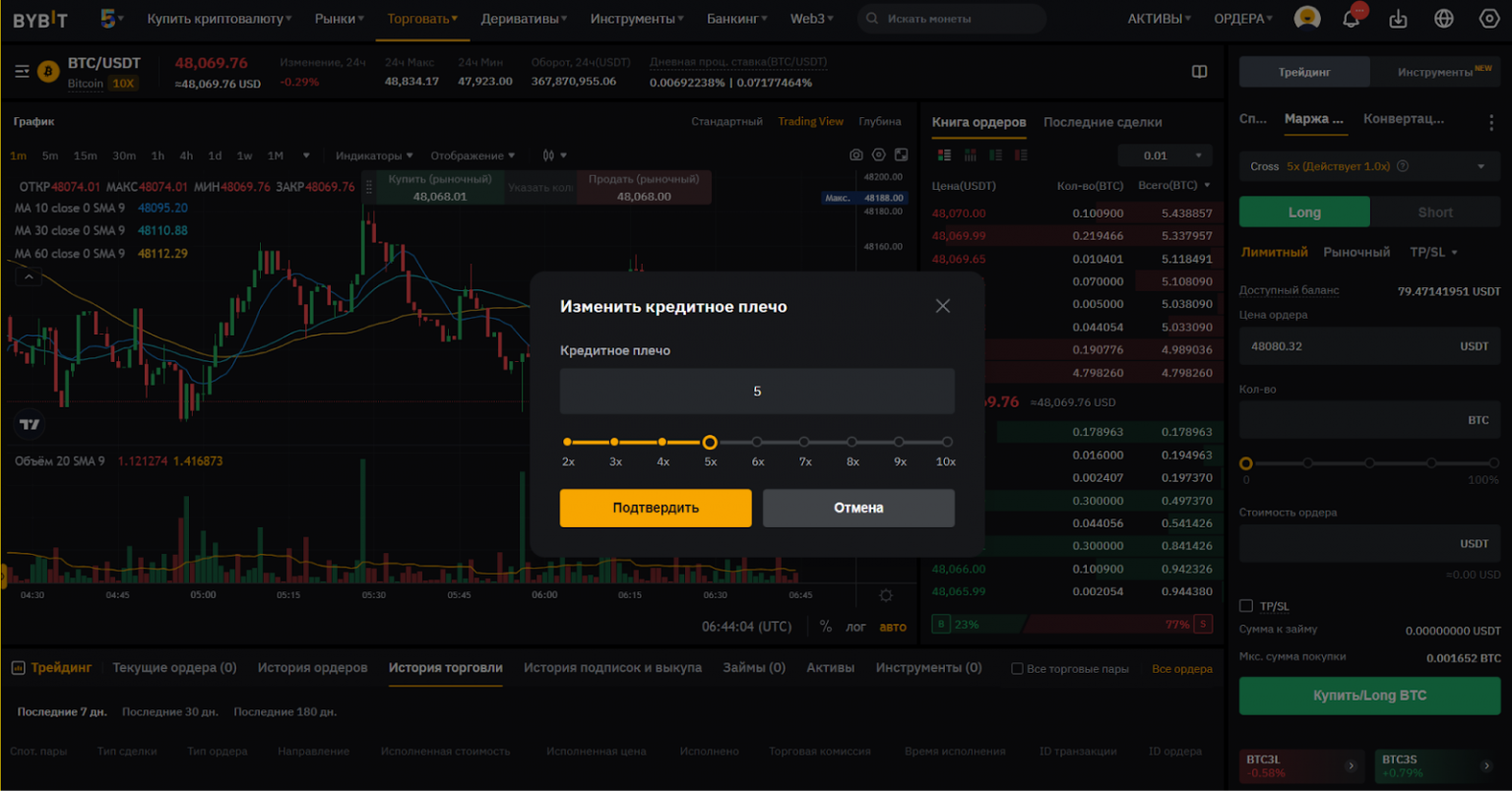Open the Купить криптовалюту menu
The image size is (1512, 791).
point(220,19)
